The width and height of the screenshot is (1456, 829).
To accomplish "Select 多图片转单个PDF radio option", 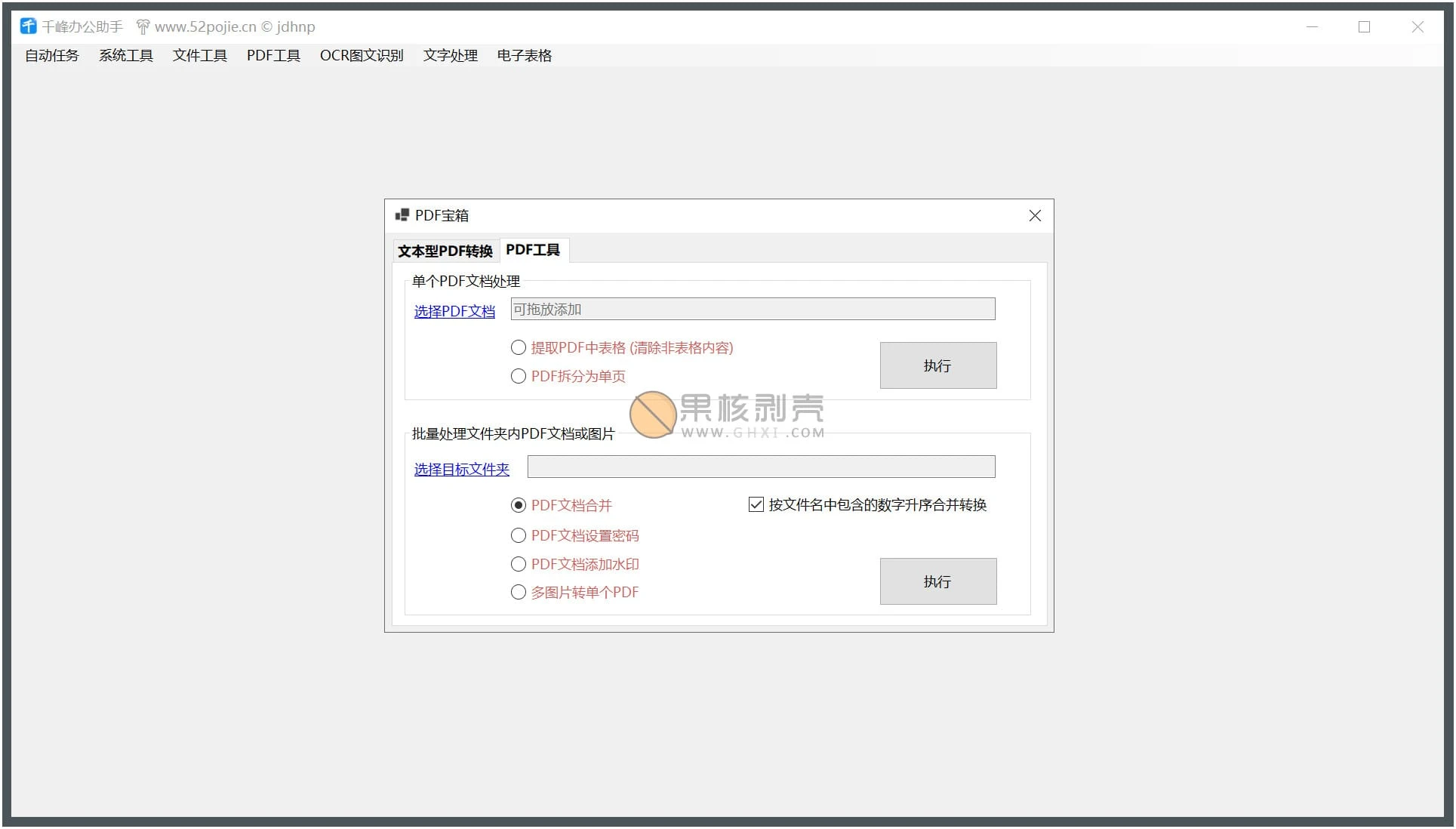I will pyautogui.click(x=519, y=593).
